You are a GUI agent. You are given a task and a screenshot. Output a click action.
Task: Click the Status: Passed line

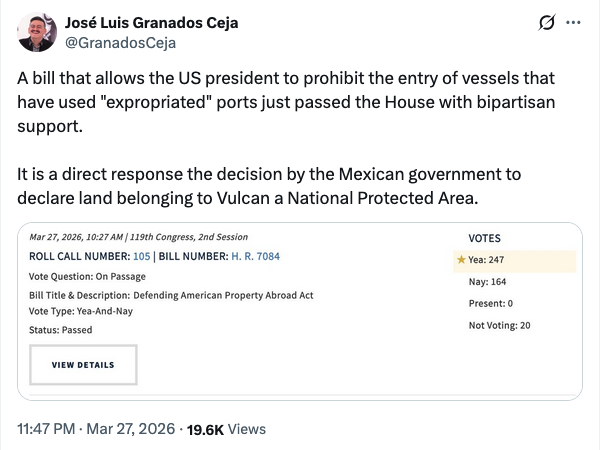[62, 329]
